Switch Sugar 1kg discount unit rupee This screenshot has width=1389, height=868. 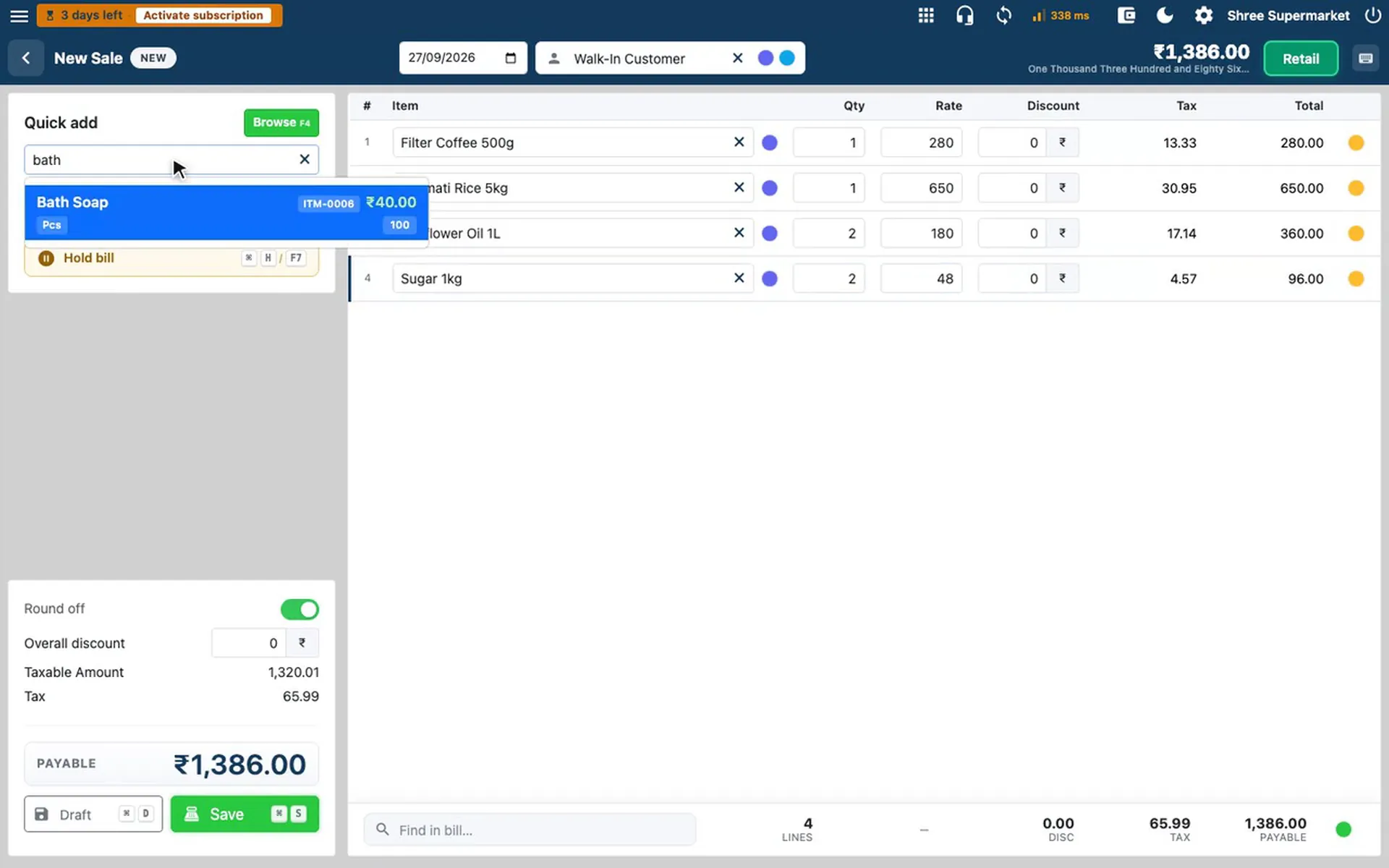[1062, 278]
